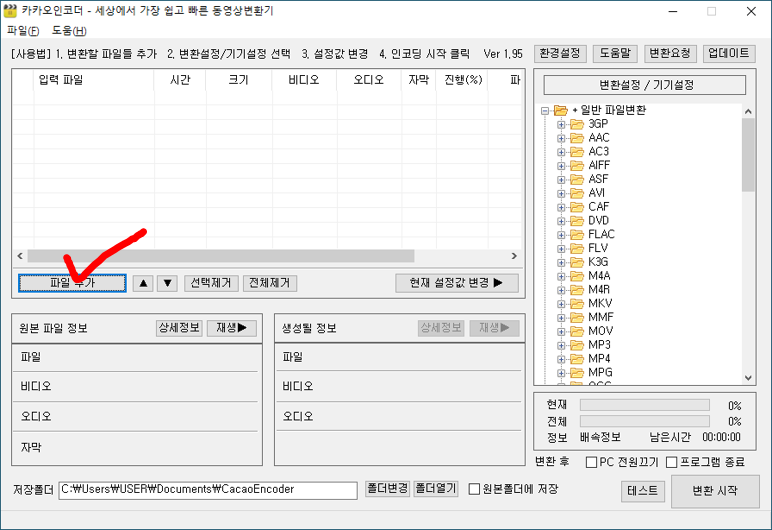Enable PC 전원끄기 after conversion
This screenshot has width=772, height=530.
click(x=591, y=462)
